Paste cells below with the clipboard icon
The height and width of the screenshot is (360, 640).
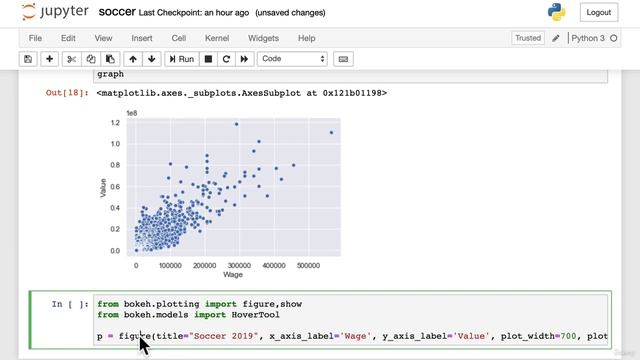tap(110, 59)
